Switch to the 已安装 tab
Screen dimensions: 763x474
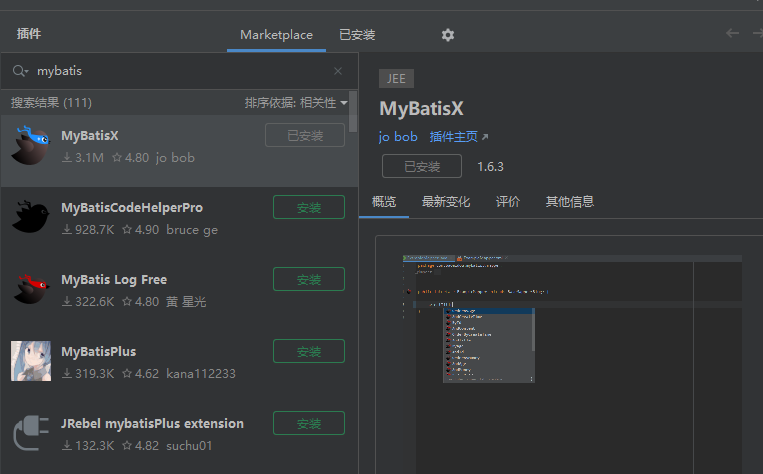click(357, 35)
